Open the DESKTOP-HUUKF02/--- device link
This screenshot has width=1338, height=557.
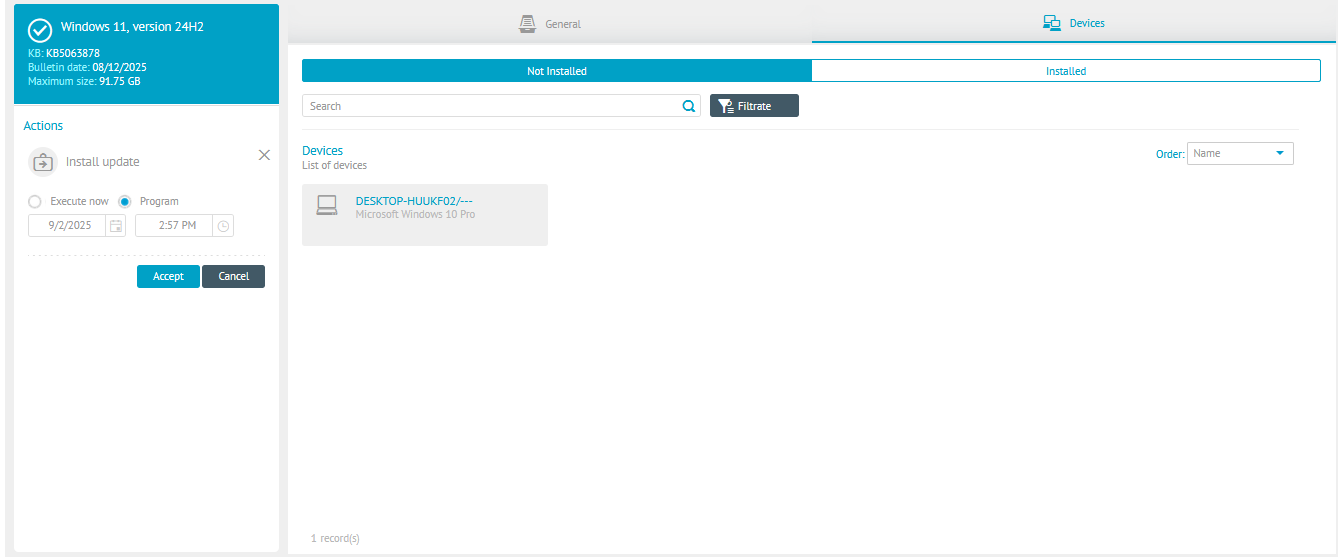(x=414, y=201)
